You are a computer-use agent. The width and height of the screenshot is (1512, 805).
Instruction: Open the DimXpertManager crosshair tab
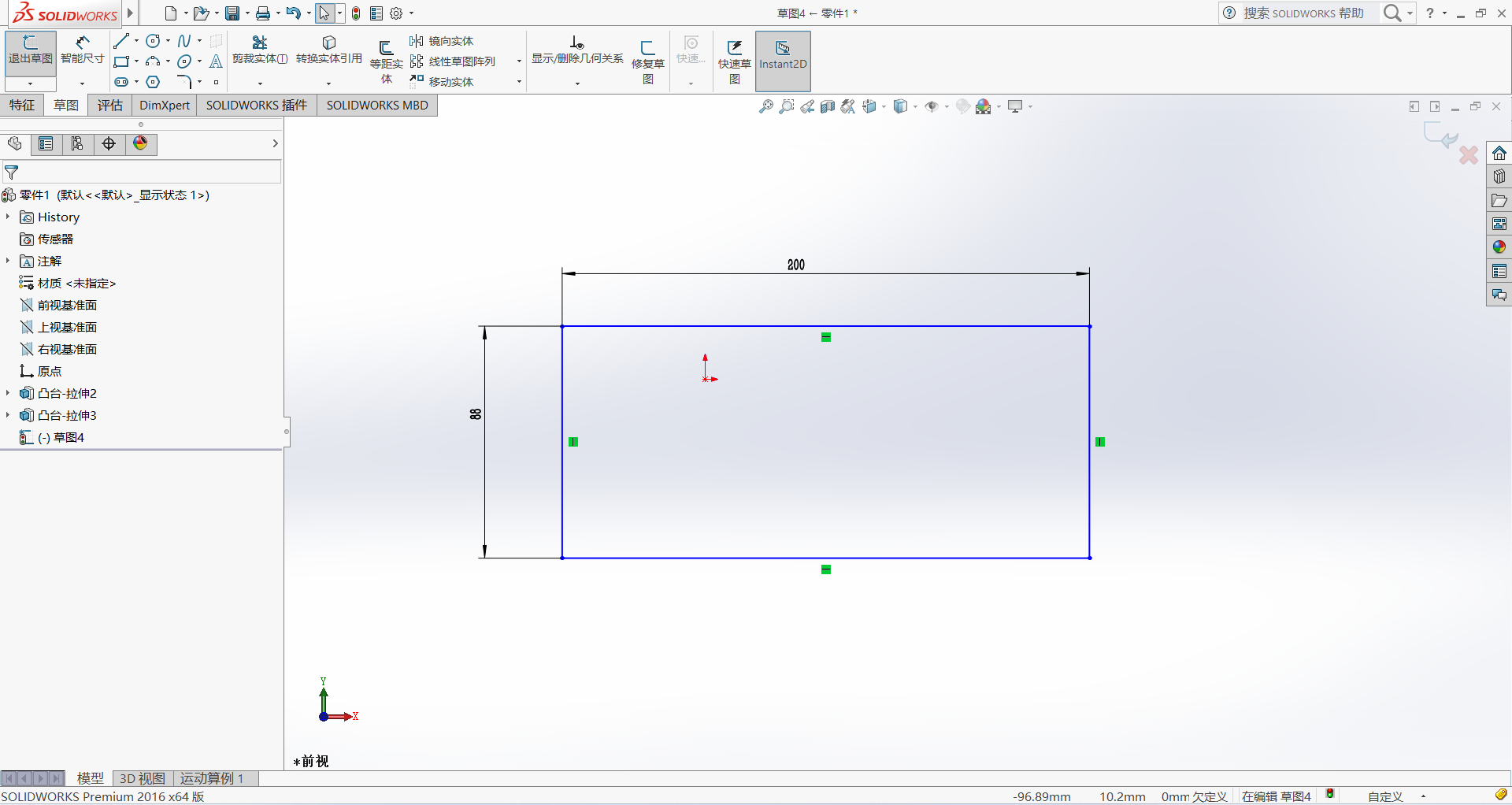[109, 143]
